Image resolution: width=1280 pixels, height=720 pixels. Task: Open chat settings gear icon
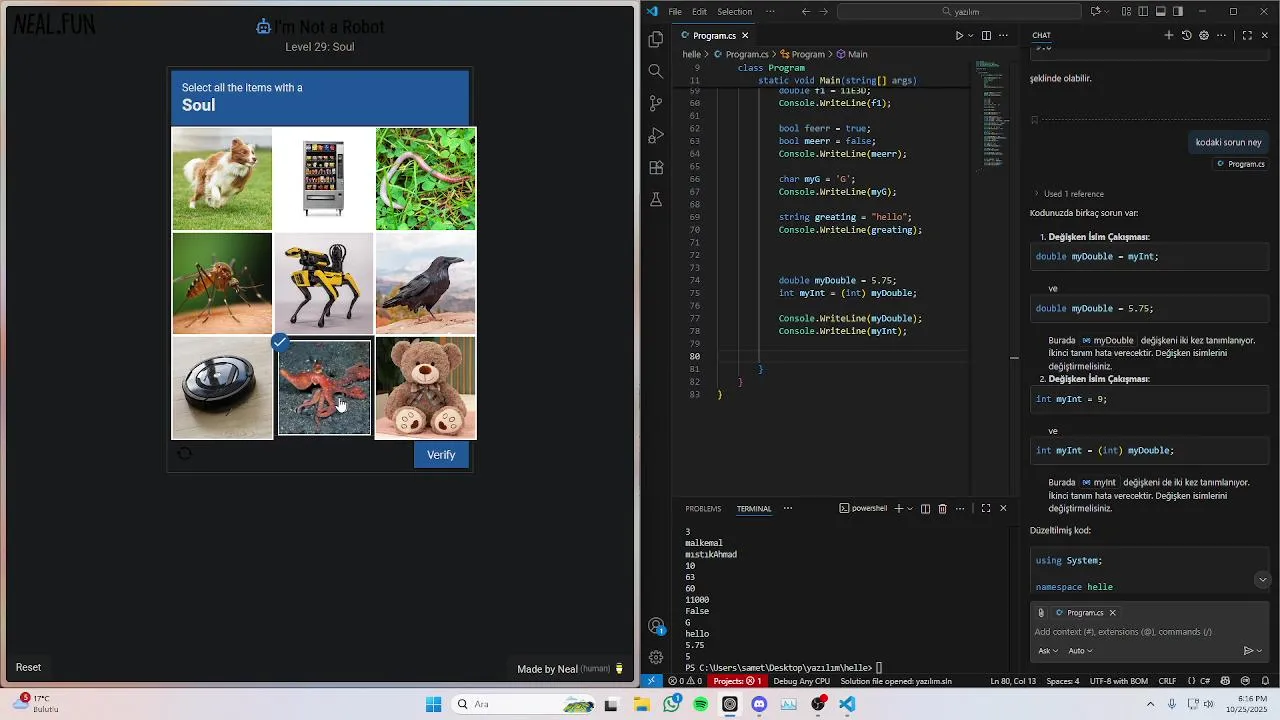[1204, 35]
